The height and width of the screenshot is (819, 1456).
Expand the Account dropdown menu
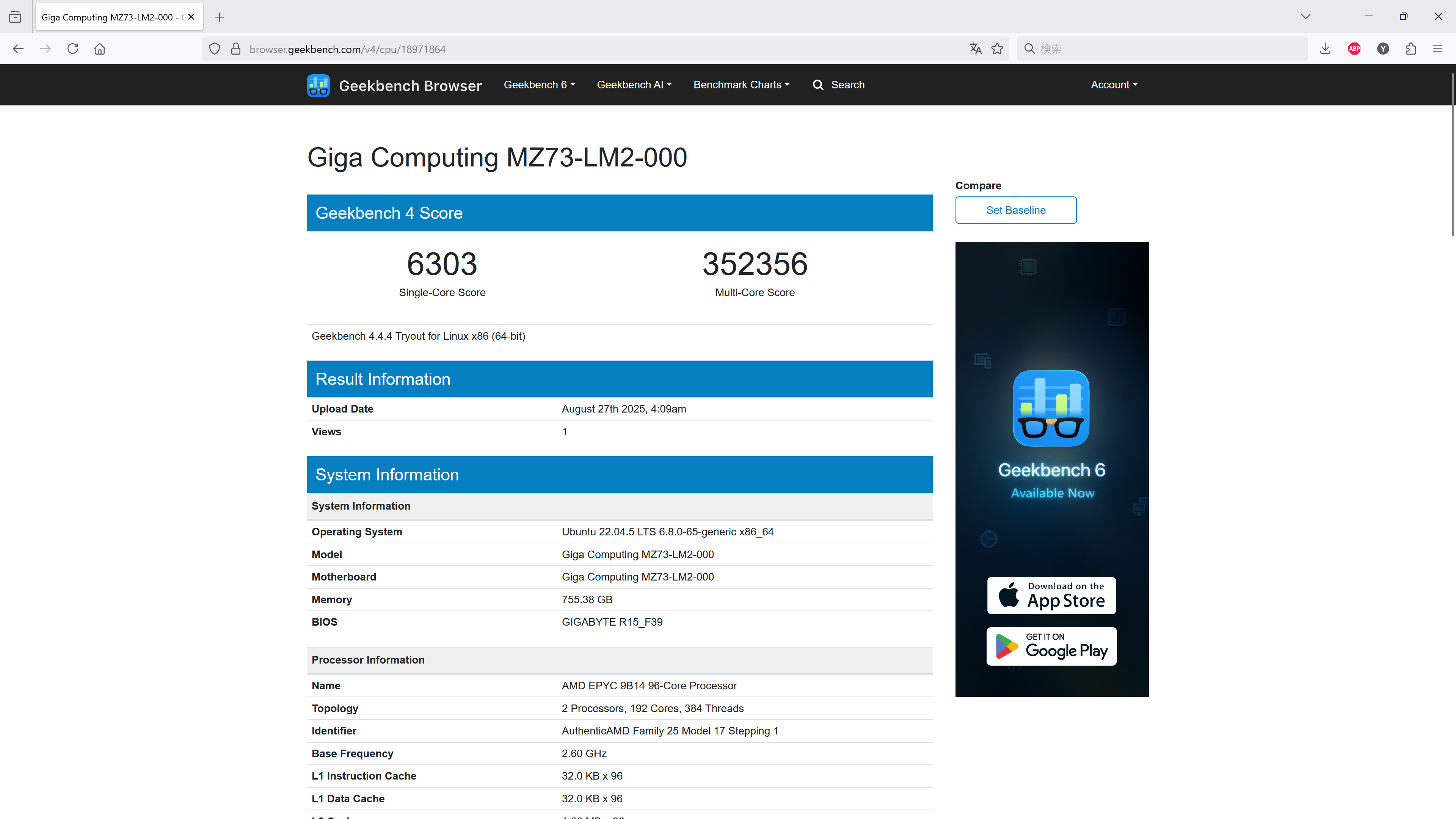[1114, 85]
